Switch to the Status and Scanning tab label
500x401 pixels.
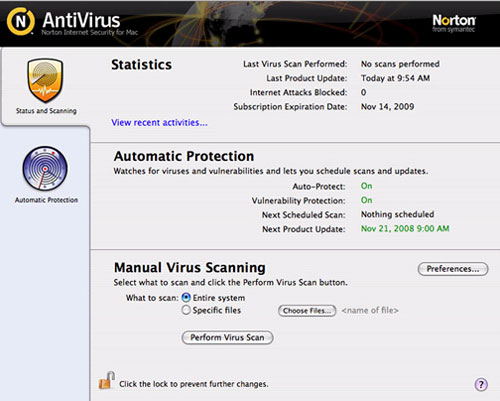point(46,111)
